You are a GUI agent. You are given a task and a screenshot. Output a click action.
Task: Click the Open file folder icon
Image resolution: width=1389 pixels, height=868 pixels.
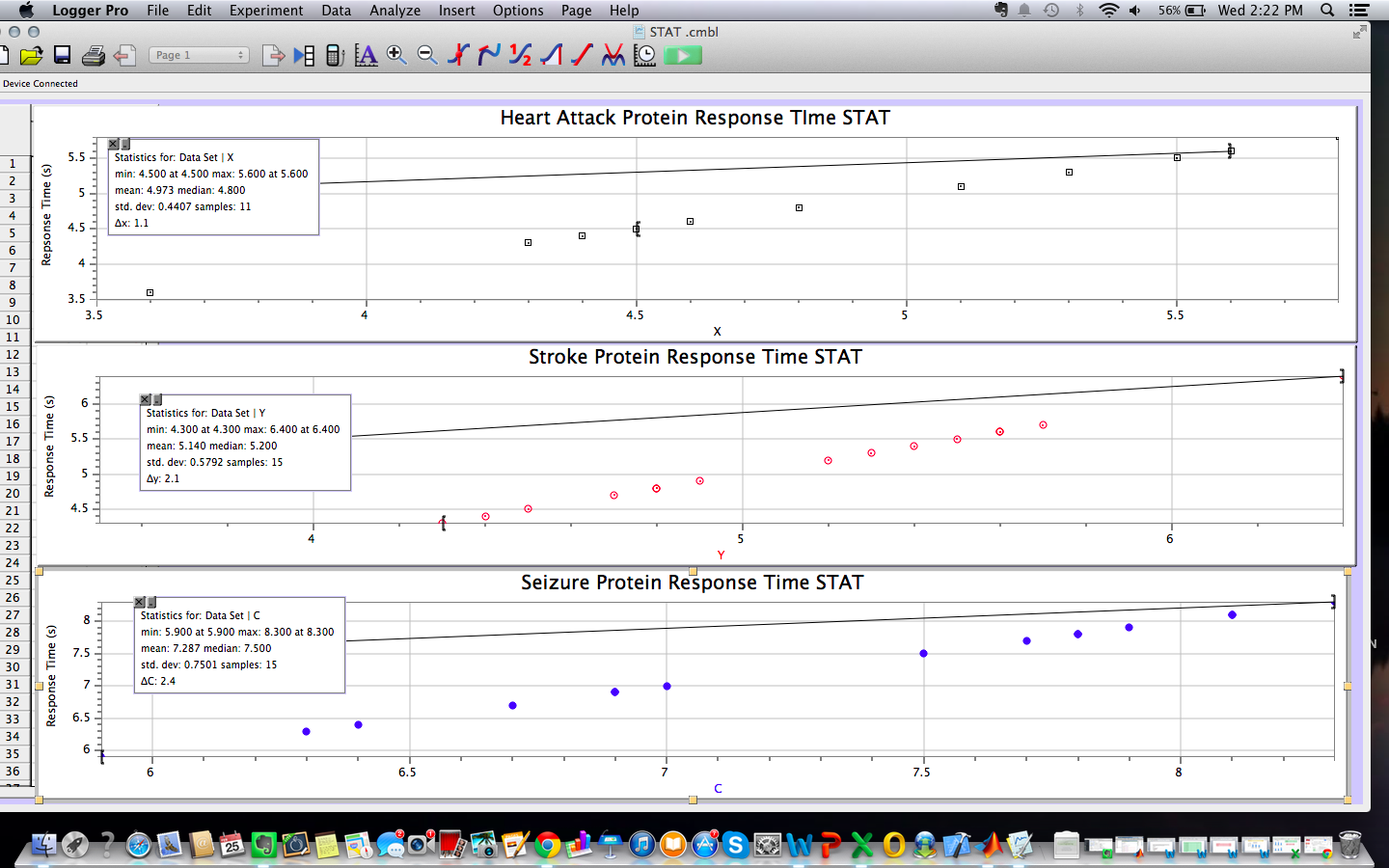pos(31,56)
